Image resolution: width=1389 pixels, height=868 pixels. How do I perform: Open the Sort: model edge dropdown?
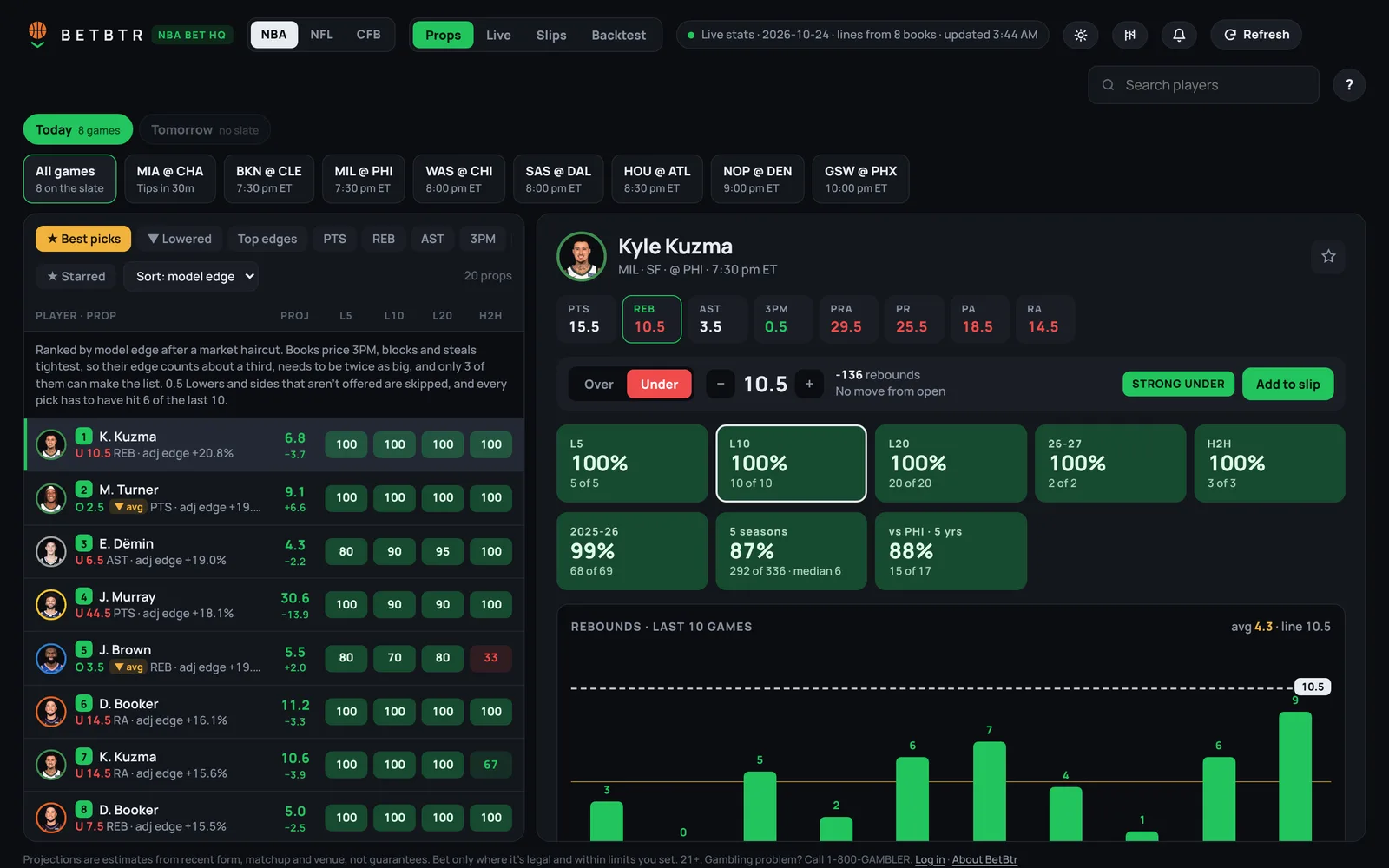click(191, 276)
